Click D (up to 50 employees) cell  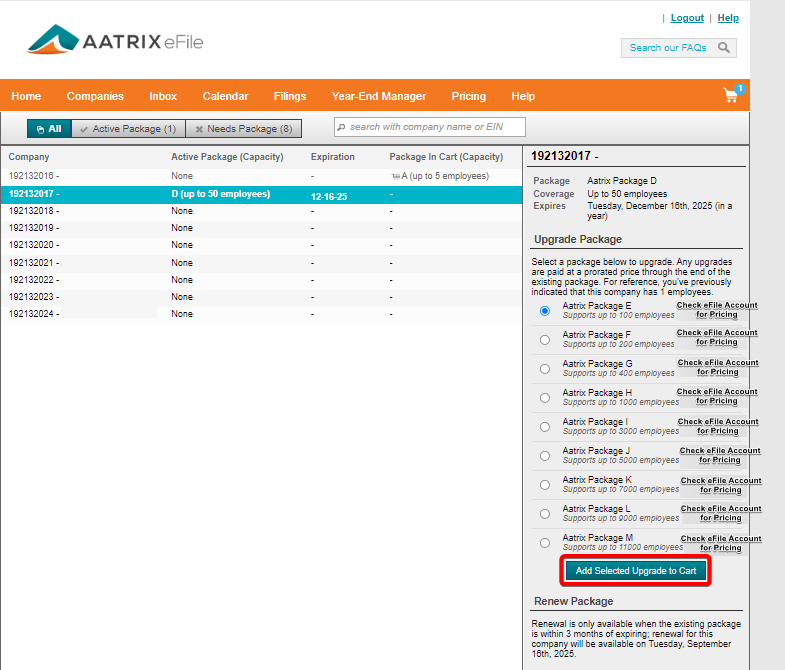coord(221,194)
